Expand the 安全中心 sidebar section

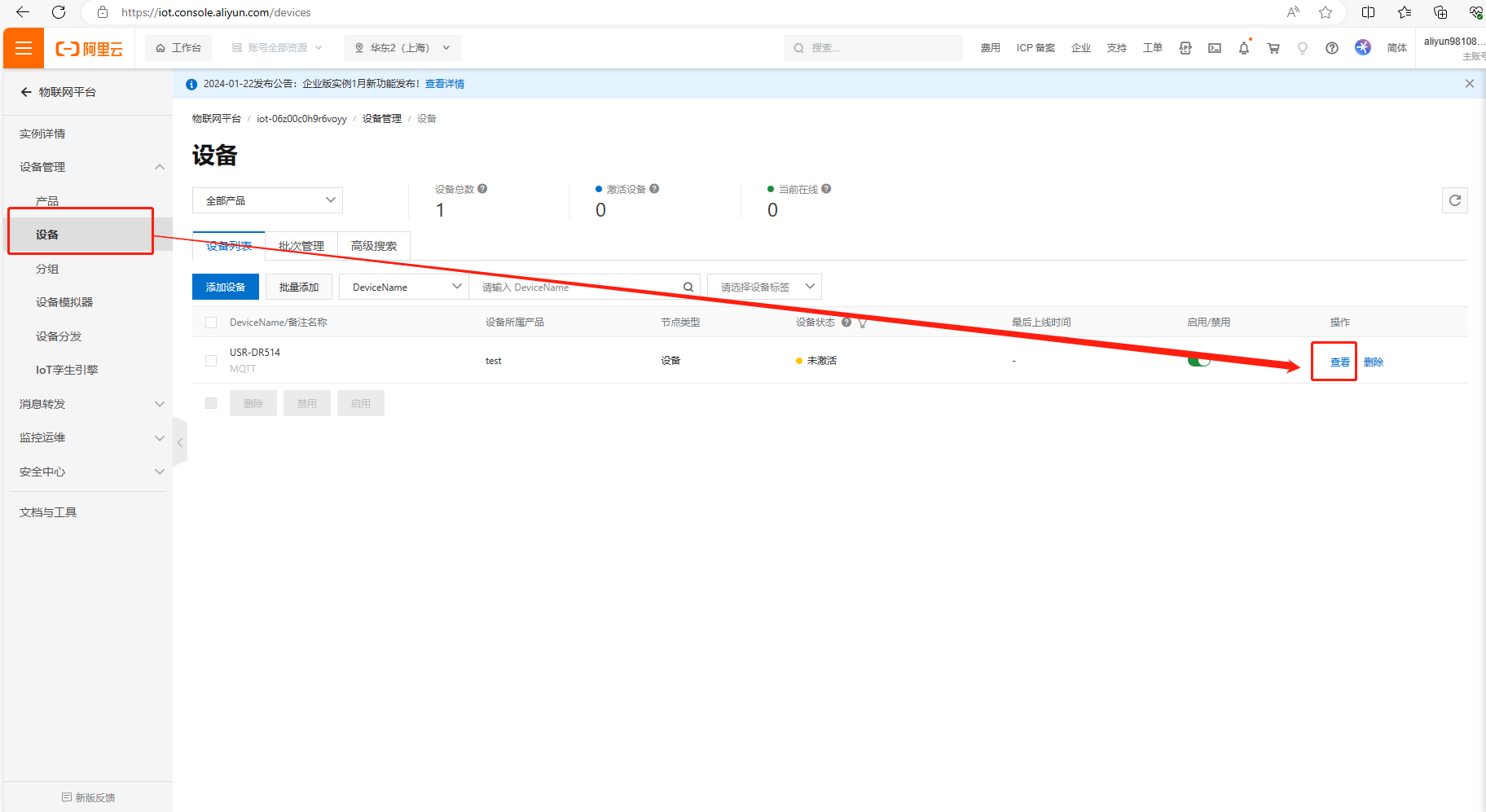tap(160, 472)
